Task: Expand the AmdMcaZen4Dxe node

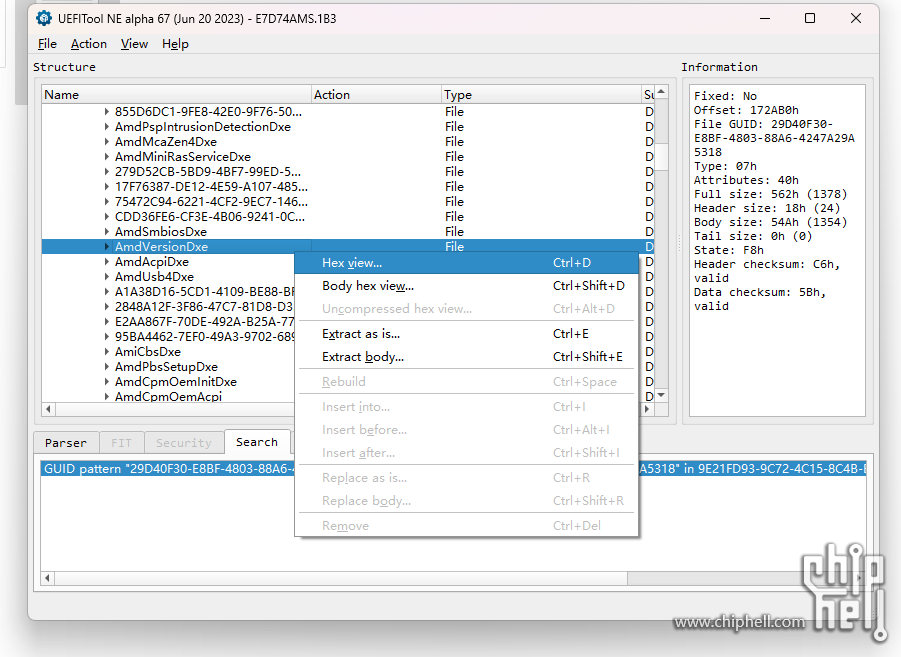Action: pos(106,141)
